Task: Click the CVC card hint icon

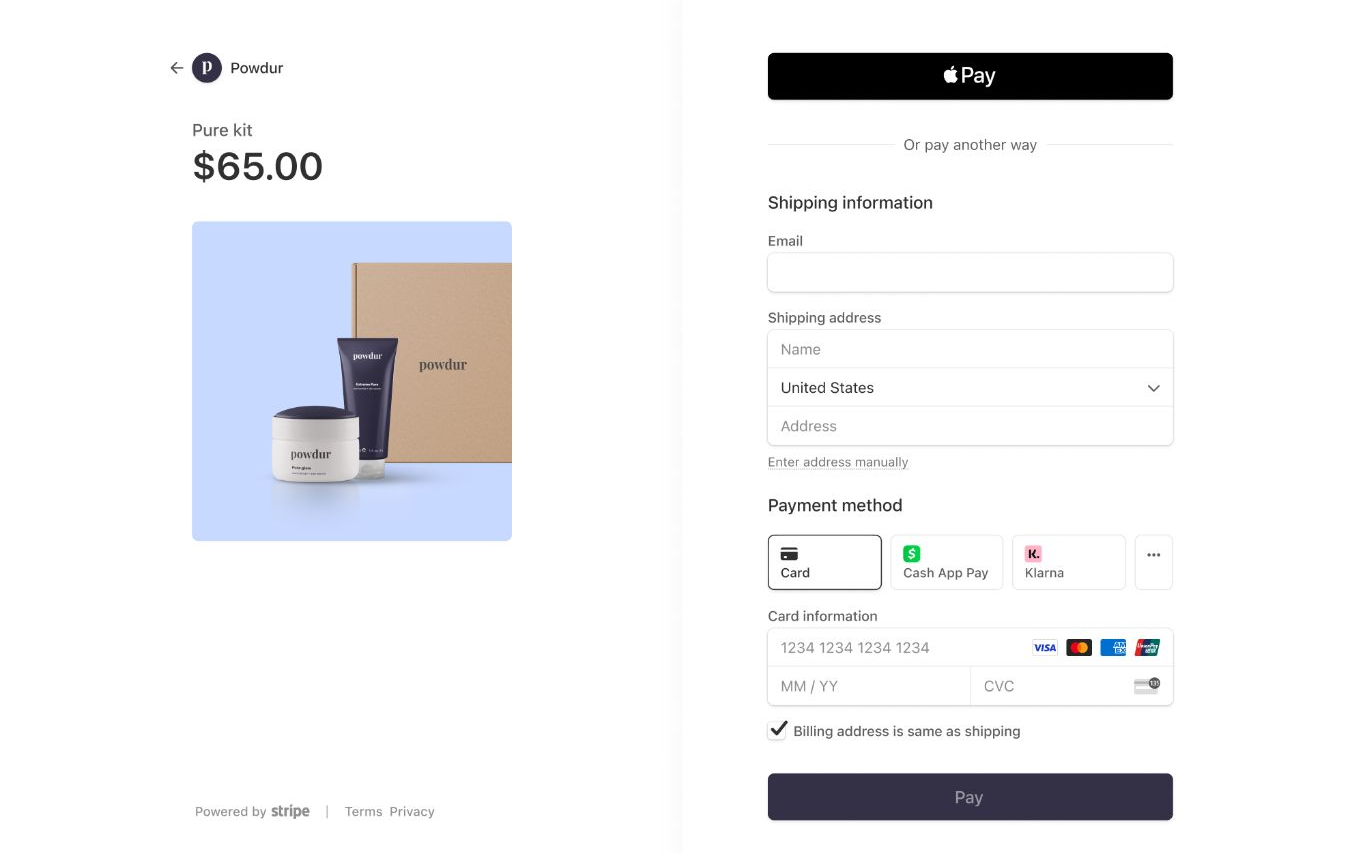Action: pos(1146,686)
